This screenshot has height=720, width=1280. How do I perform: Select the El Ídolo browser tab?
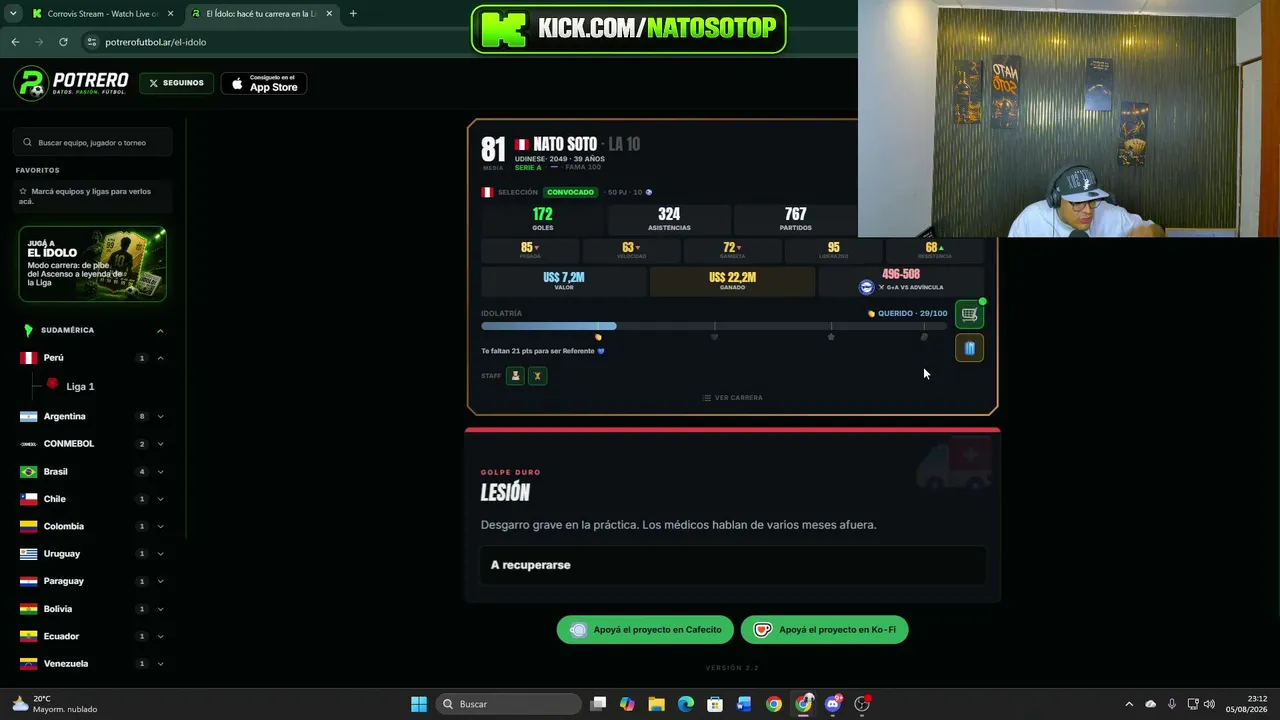(262, 14)
